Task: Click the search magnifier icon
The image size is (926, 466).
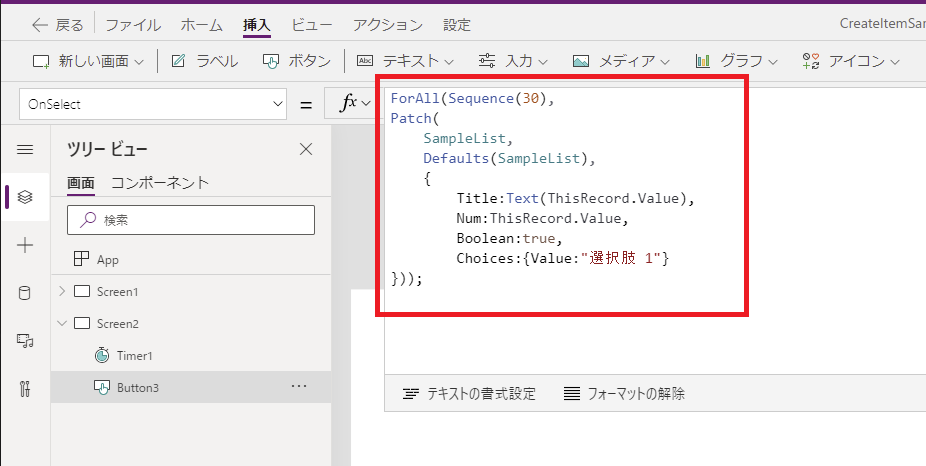Action: tap(88, 220)
